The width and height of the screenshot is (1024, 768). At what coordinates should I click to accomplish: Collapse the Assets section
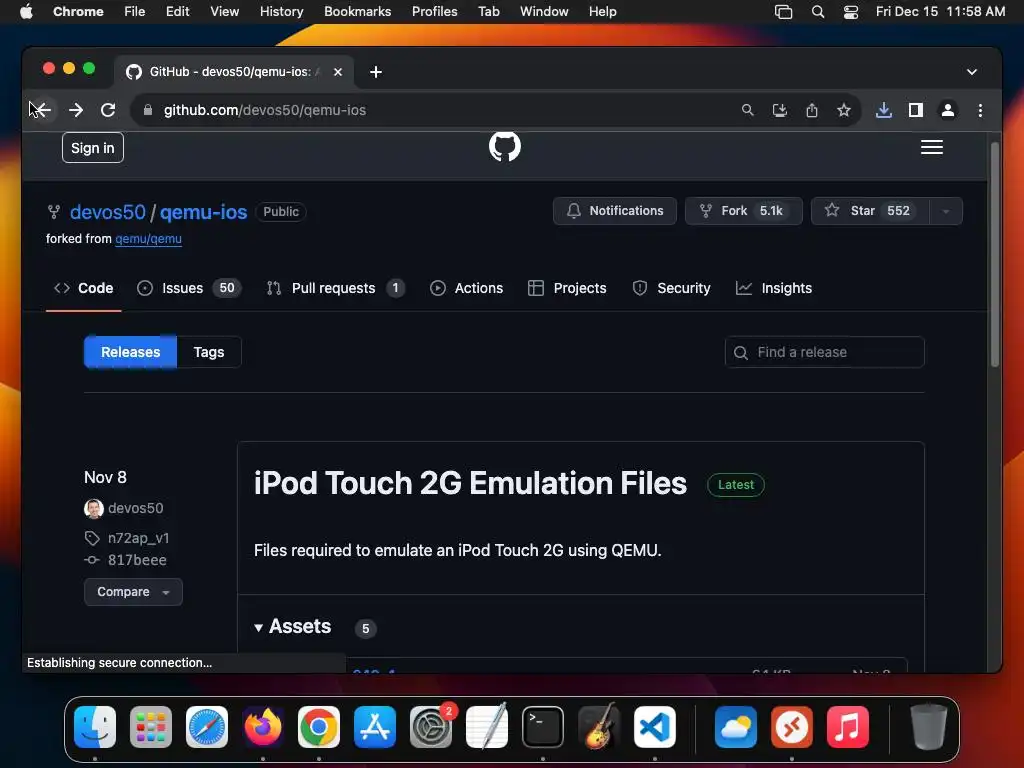coord(293,627)
